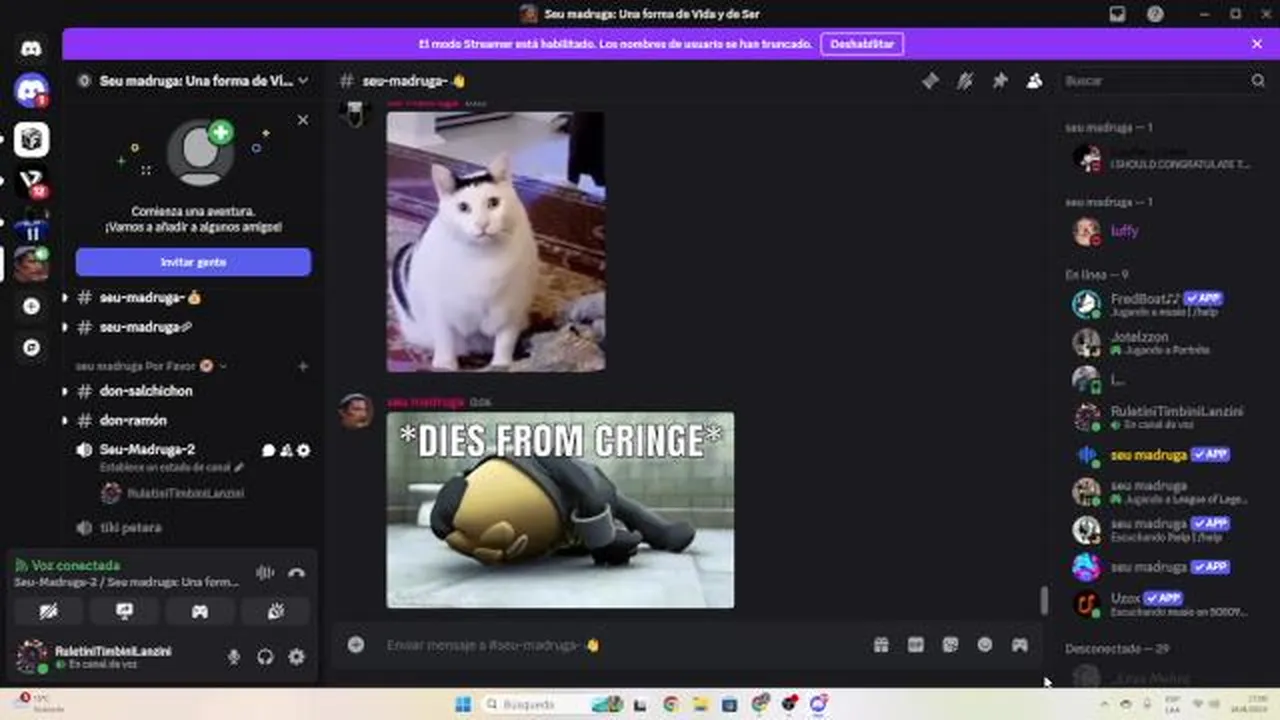Open the white cat image

[496, 241]
